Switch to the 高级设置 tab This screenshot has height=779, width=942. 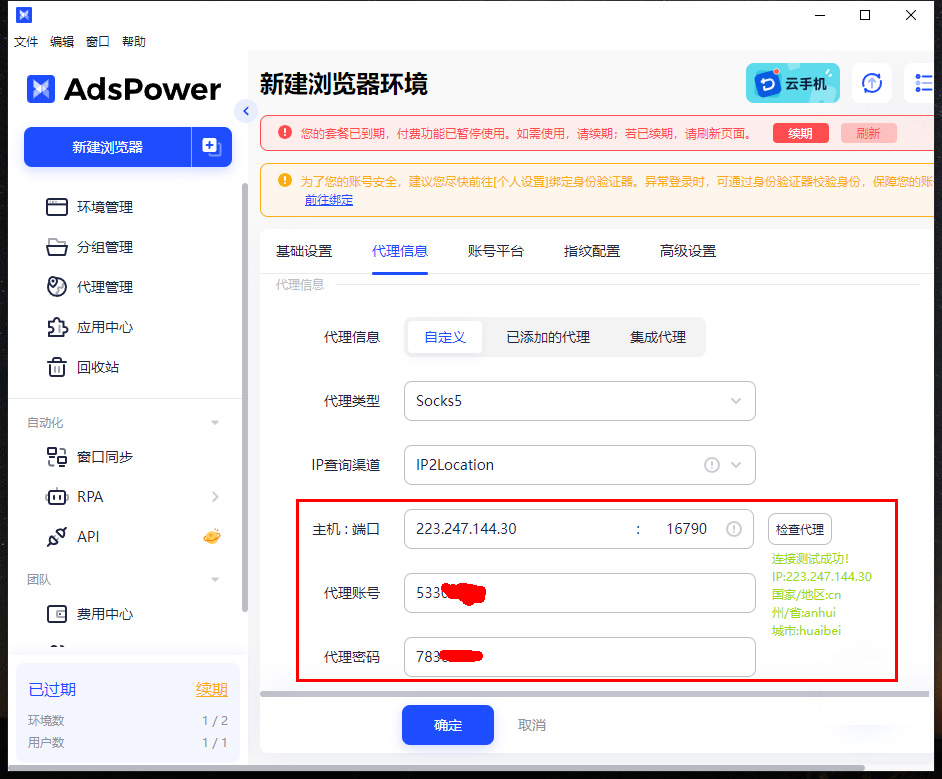688,251
